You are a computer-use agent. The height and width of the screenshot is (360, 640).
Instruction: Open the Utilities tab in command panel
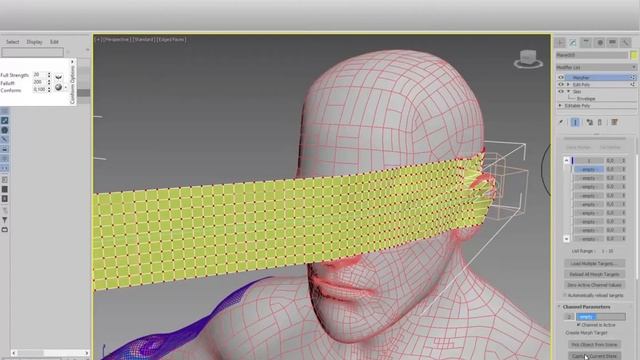(x=625, y=42)
